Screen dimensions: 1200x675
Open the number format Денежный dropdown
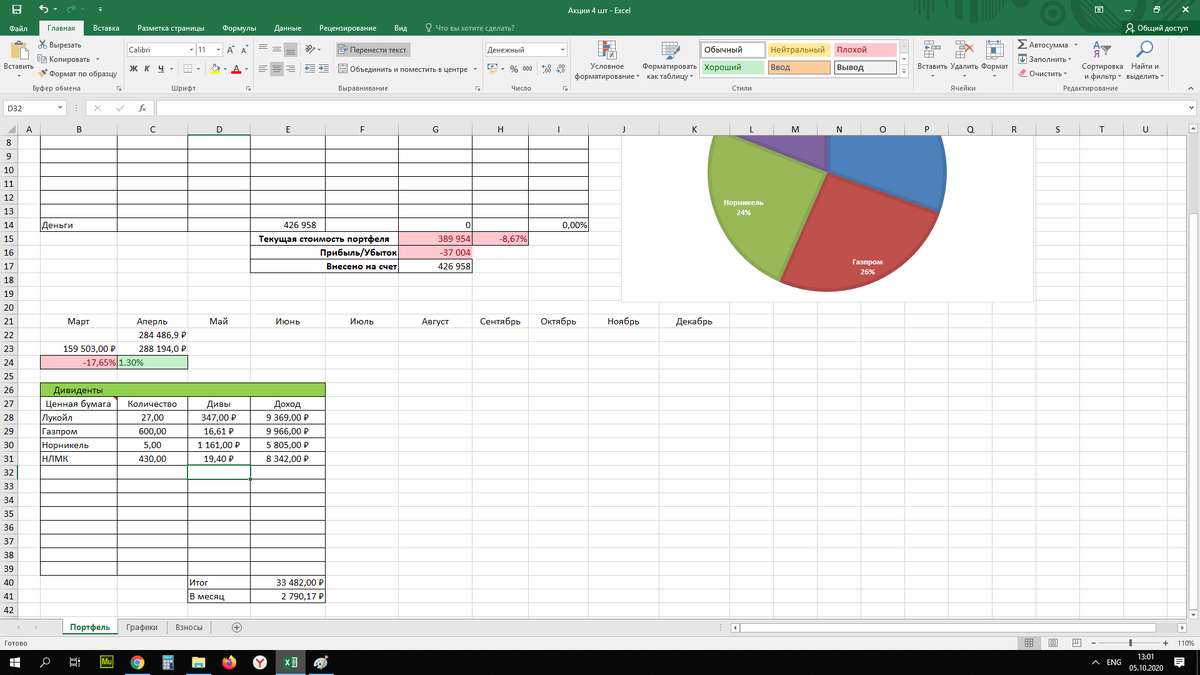point(563,49)
